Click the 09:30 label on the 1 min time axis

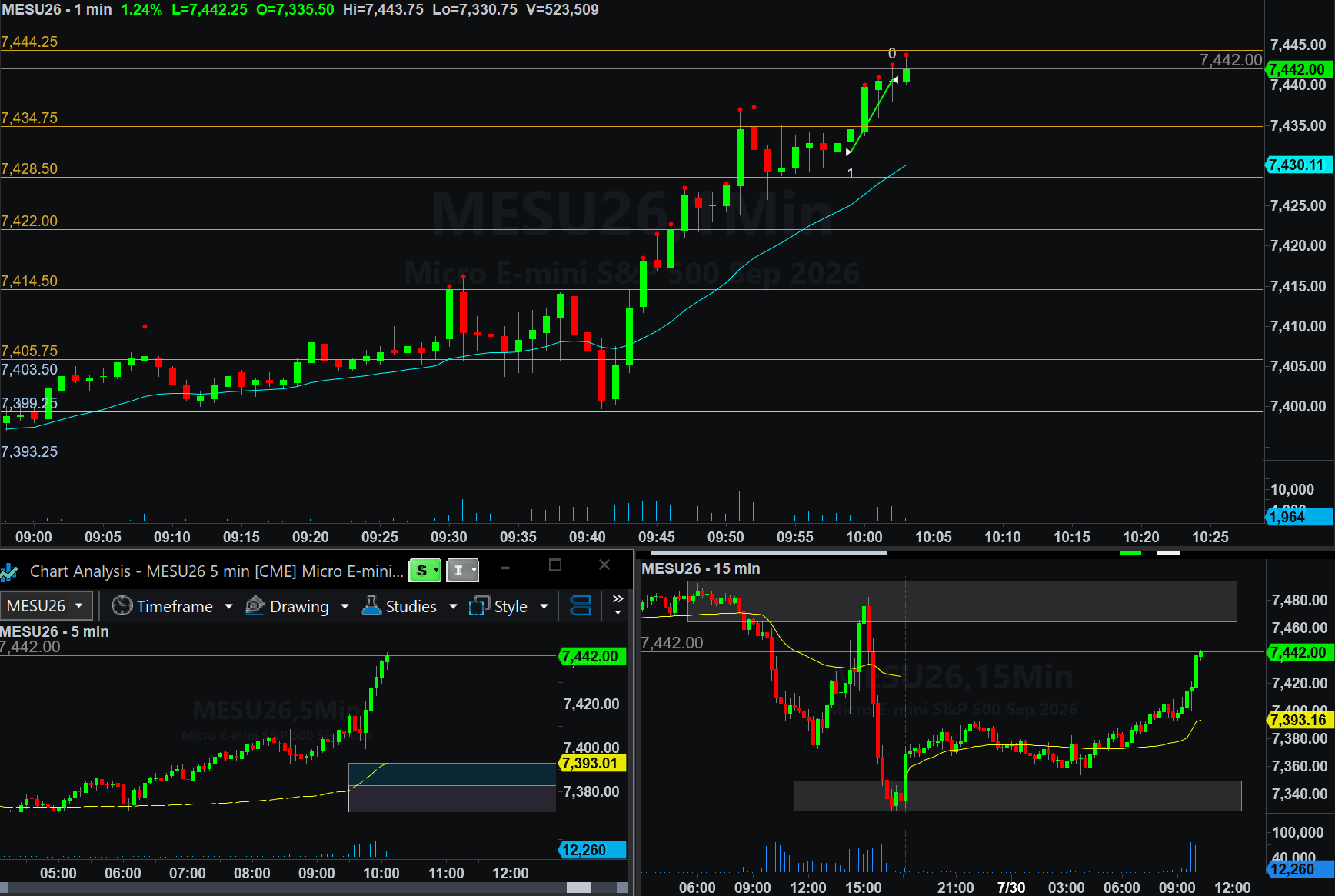[449, 537]
